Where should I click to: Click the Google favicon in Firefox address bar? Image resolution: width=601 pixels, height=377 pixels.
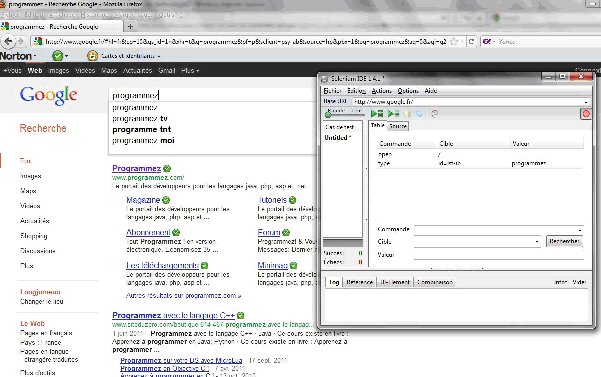point(37,41)
